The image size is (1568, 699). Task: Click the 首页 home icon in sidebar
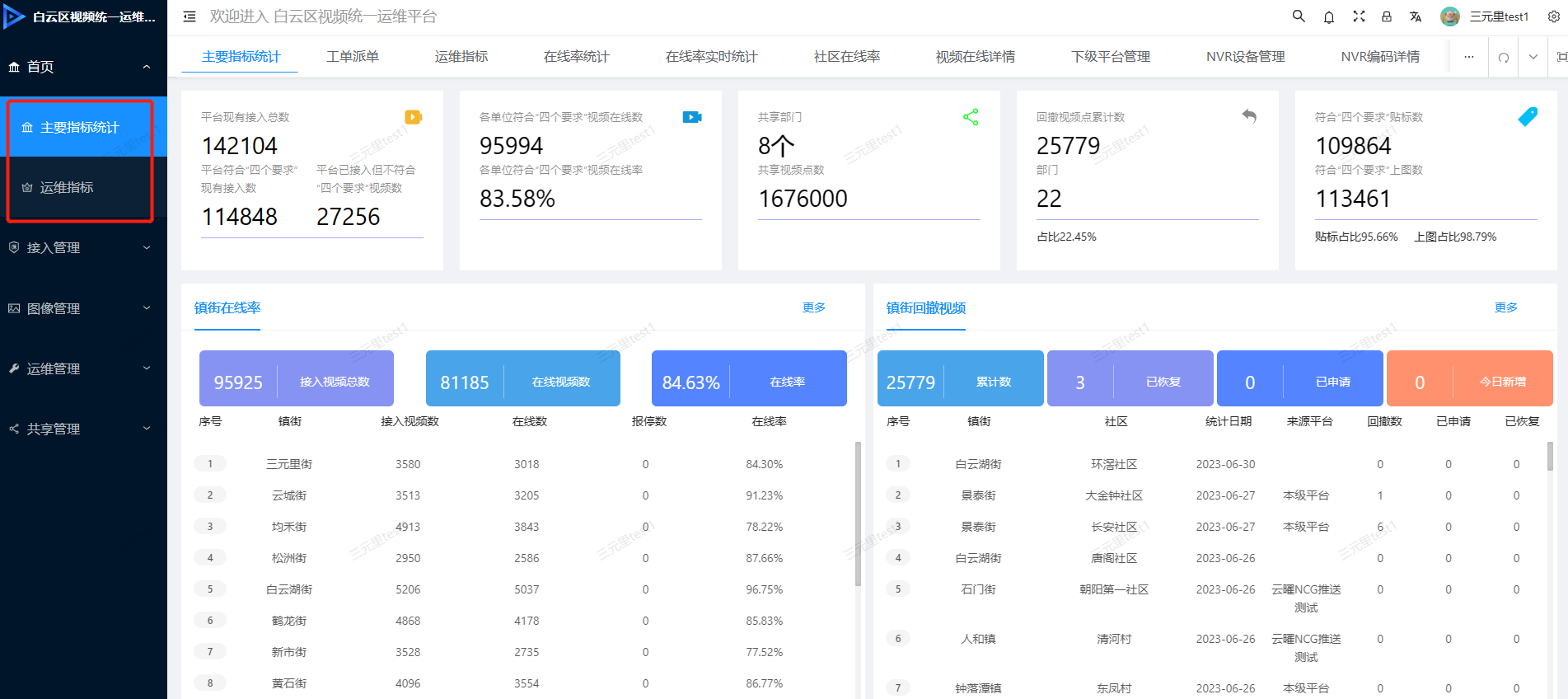pyautogui.click(x=14, y=67)
